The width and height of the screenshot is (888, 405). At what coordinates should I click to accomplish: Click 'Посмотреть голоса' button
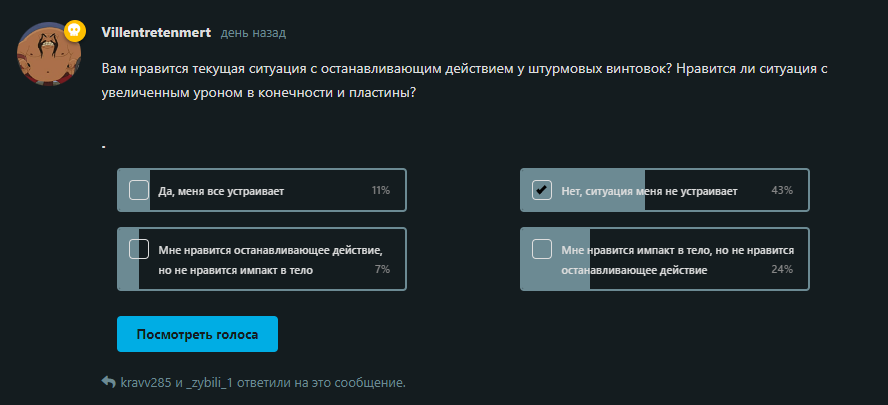pyautogui.click(x=198, y=334)
